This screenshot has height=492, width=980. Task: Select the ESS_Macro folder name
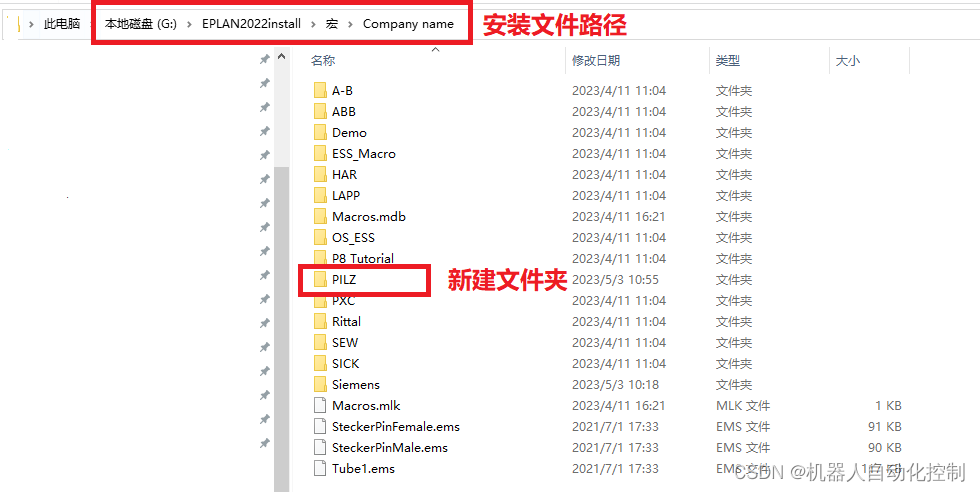coord(364,153)
